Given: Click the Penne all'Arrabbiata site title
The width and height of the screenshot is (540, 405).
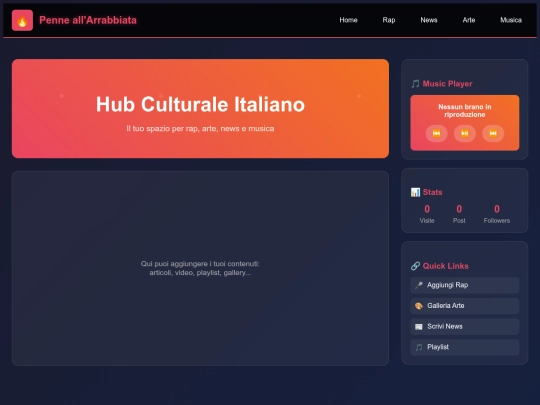Looking at the screenshot, I should pyautogui.click(x=88, y=20).
